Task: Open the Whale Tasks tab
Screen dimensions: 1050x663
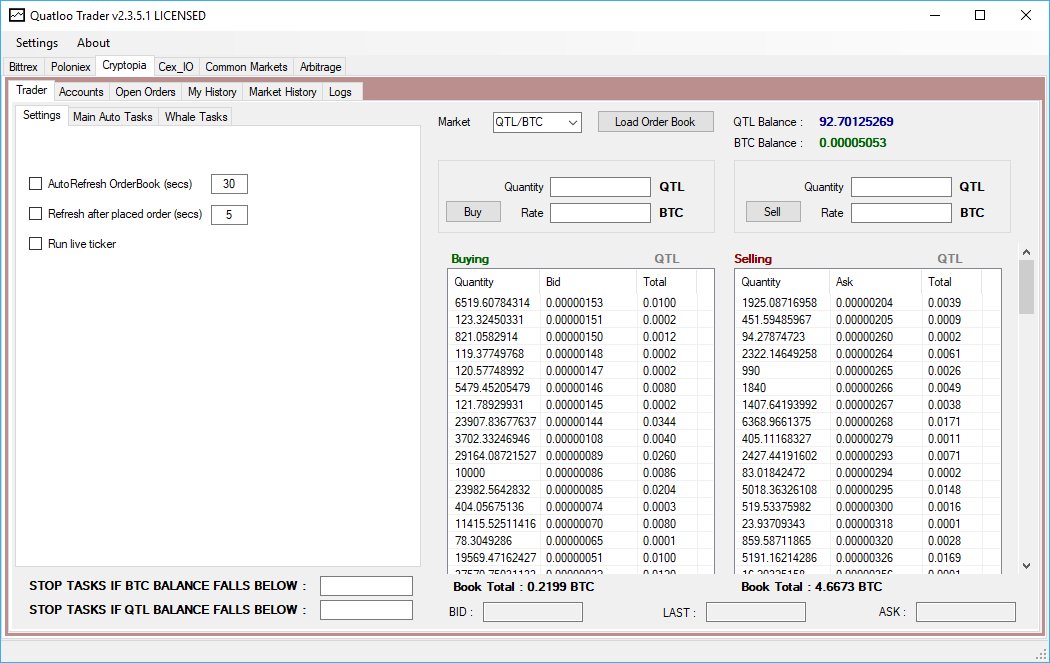Action: click(x=196, y=117)
